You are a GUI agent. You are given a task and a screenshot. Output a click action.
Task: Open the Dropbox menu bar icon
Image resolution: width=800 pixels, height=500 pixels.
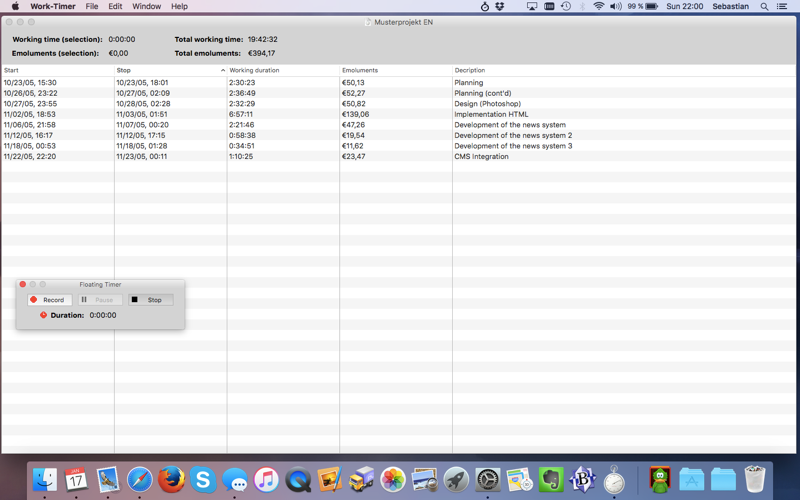click(499, 6)
